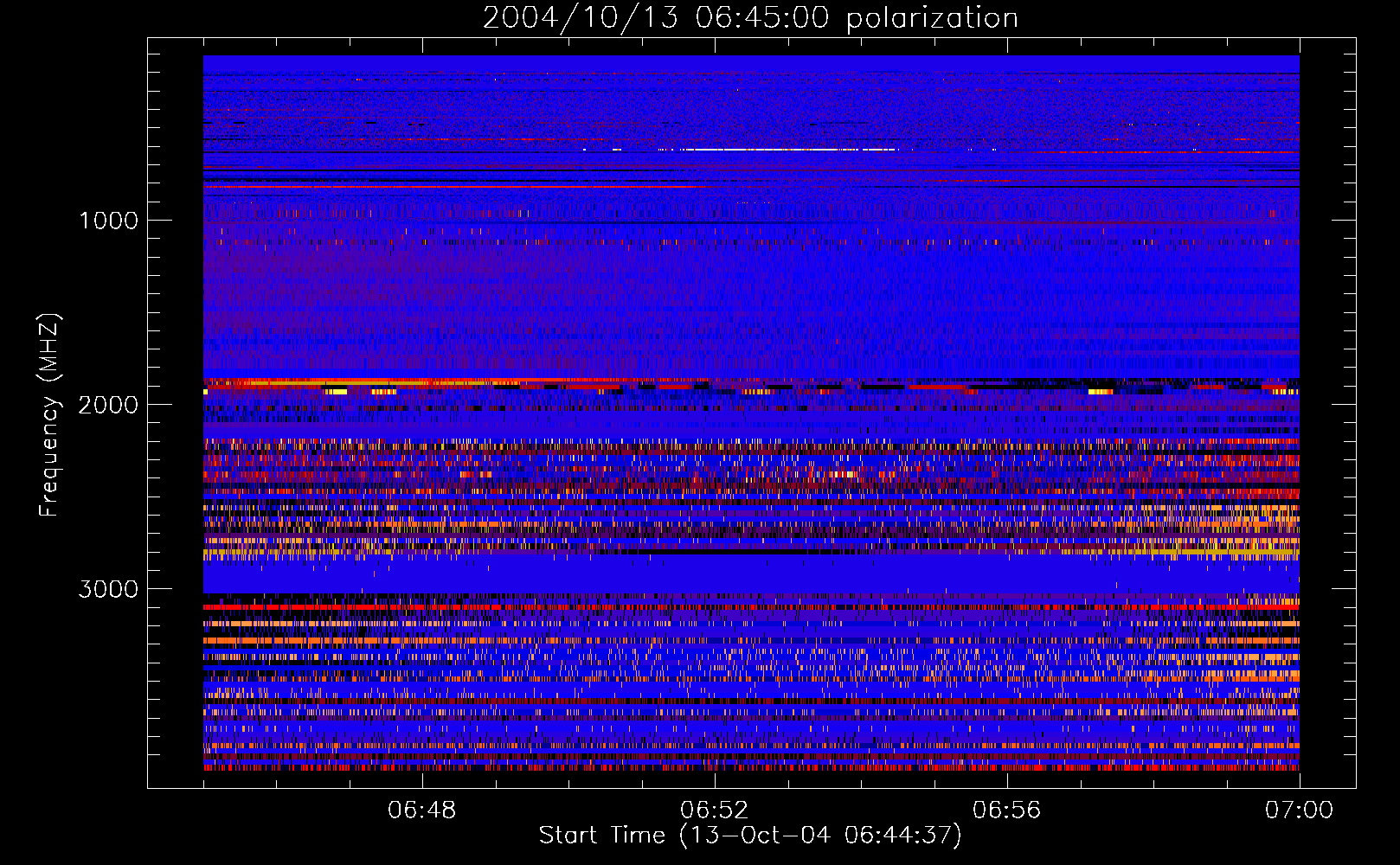Click the 2000 frequency tick label
This screenshot has height=865, width=1400.
tap(108, 405)
